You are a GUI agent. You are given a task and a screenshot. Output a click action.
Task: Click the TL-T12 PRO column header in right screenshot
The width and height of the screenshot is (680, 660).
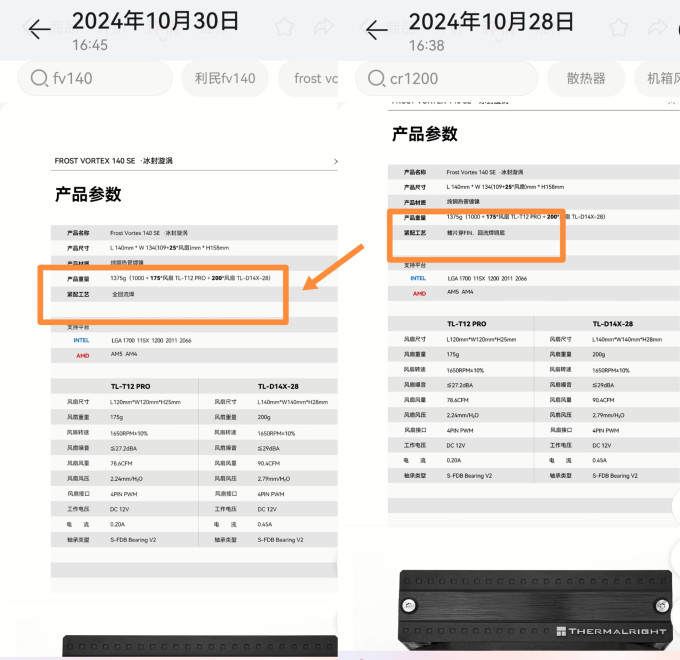tap(467, 324)
